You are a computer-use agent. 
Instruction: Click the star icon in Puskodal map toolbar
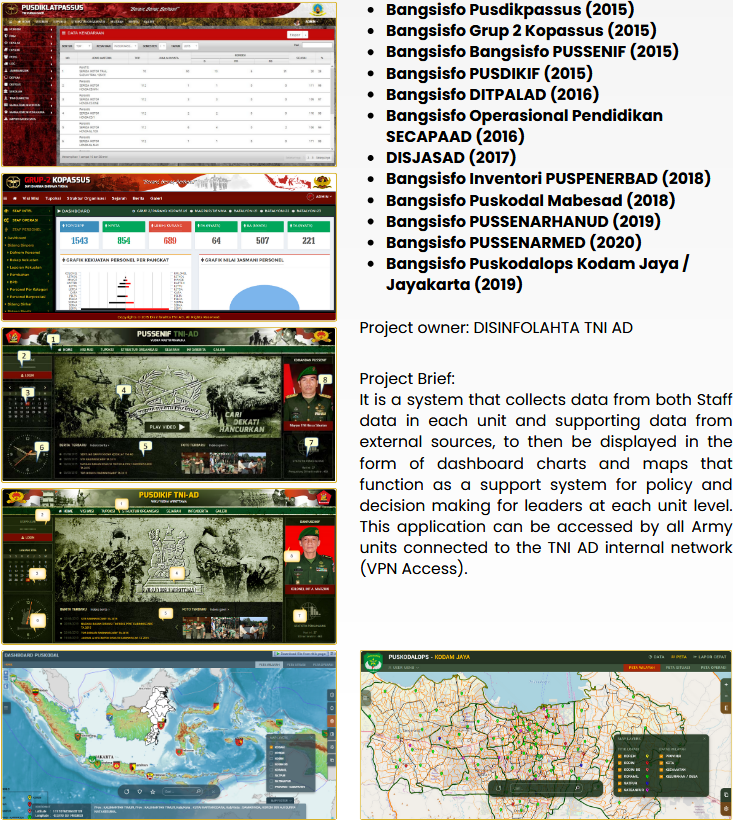(153, 791)
